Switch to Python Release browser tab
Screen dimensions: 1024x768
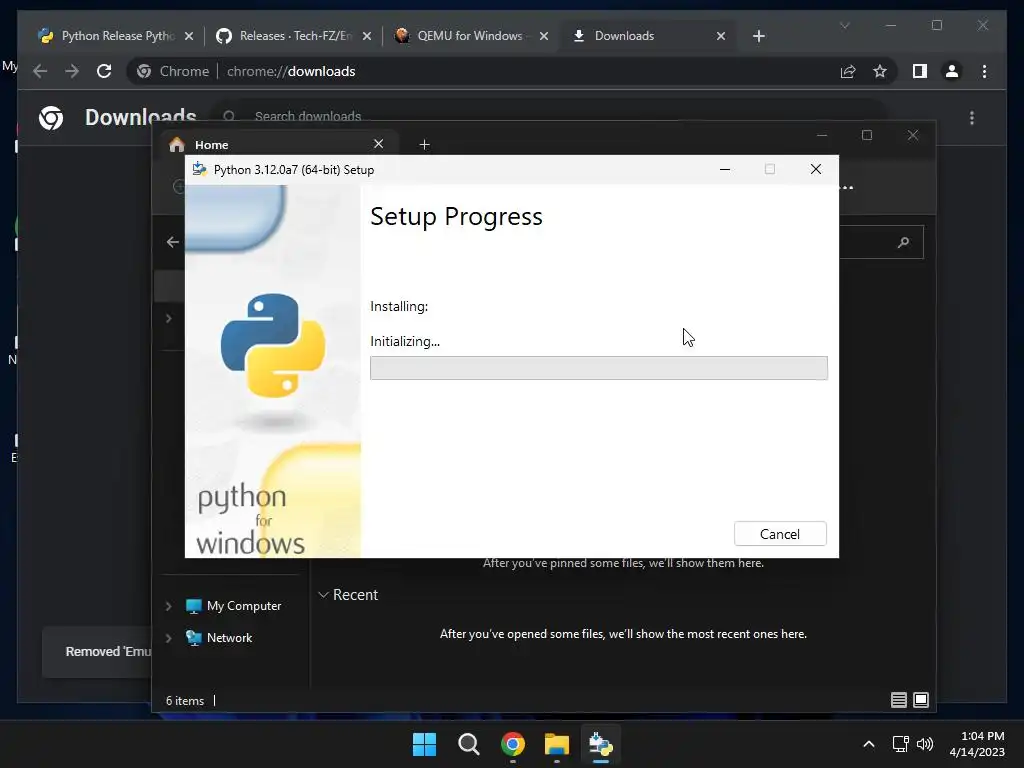tap(118, 36)
